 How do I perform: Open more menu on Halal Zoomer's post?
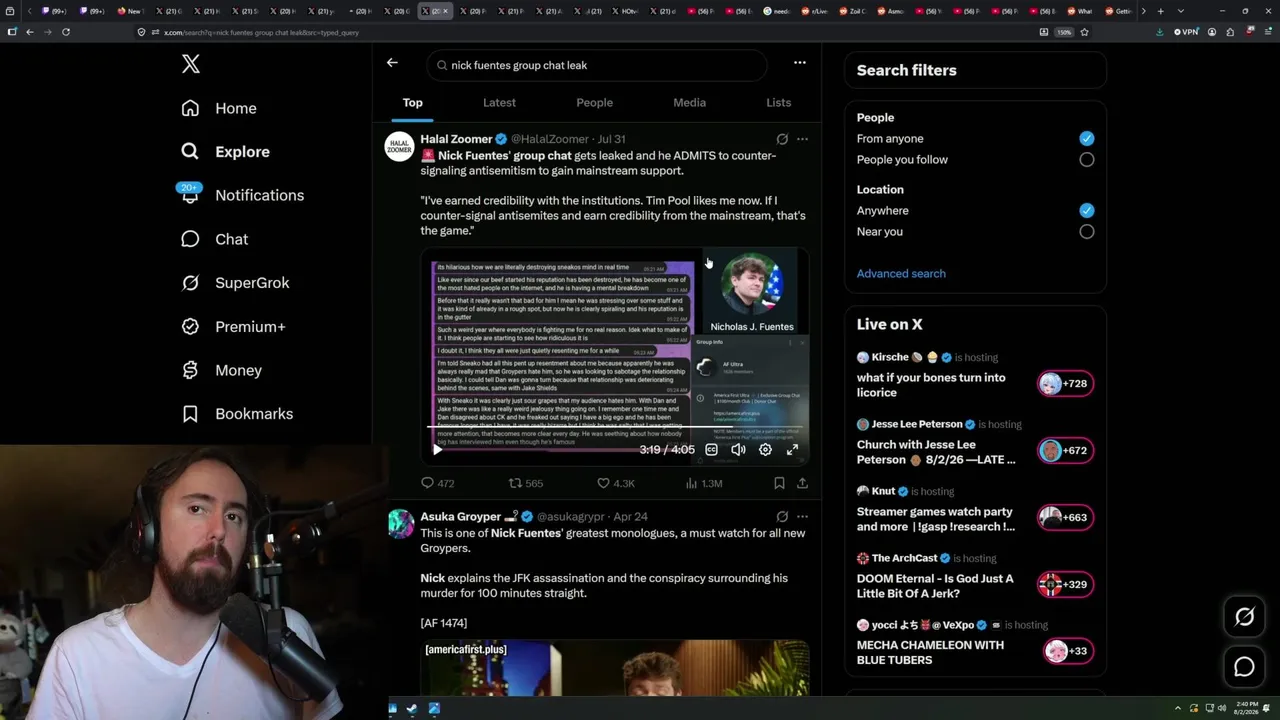coord(802,139)
